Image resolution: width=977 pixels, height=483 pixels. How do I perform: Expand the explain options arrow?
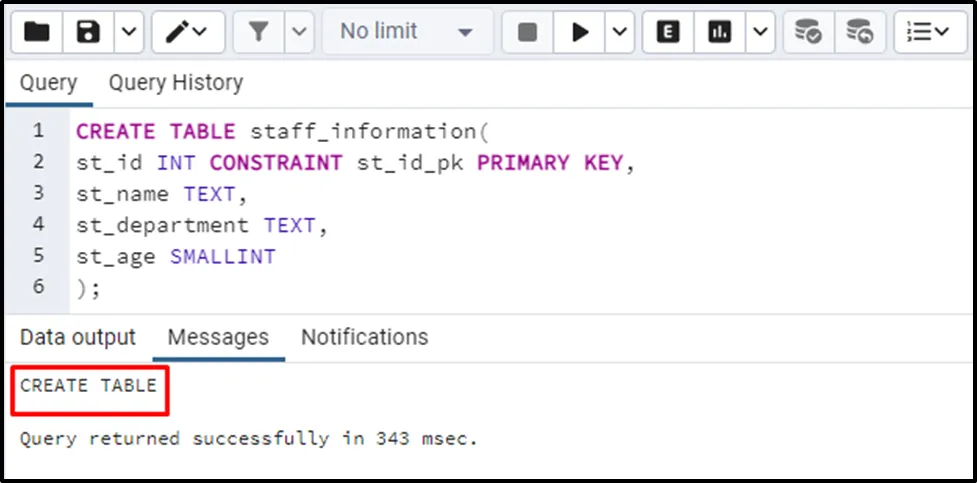759,33
